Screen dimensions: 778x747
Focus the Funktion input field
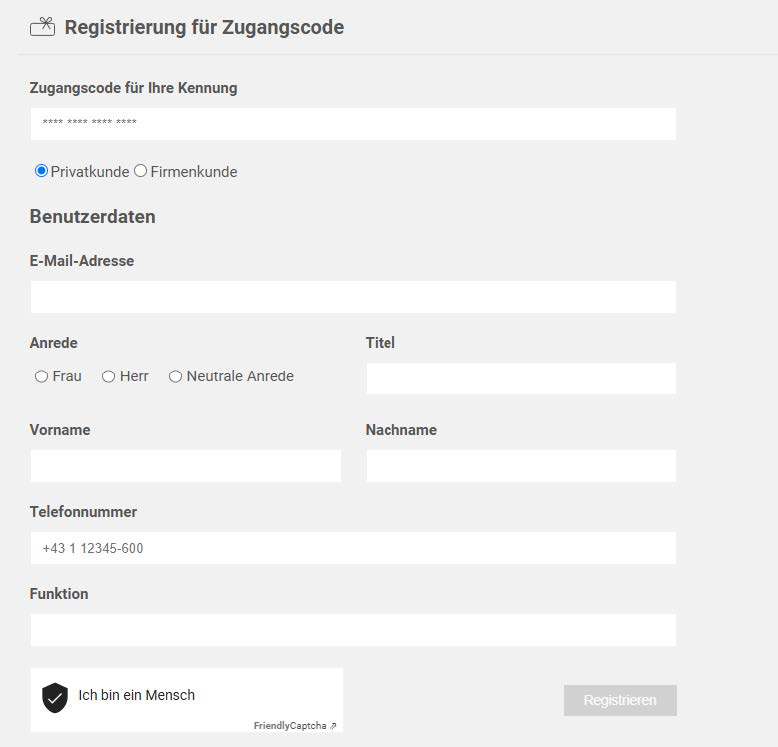353,630
